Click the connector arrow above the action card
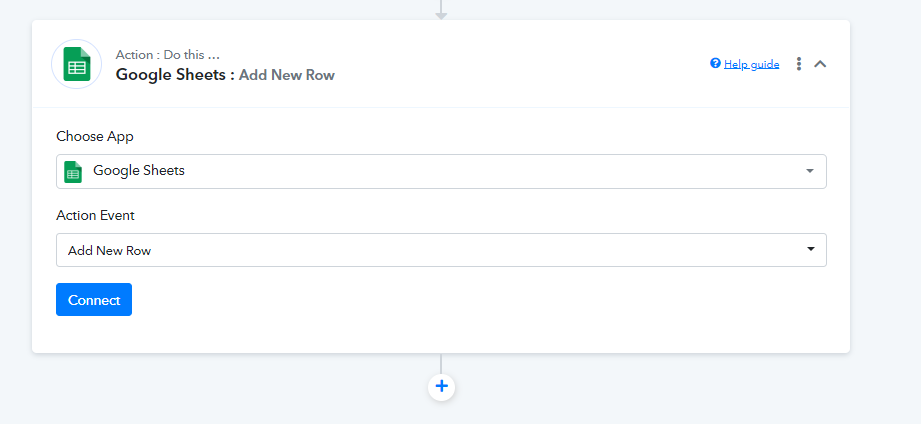The image size is (921, 424). [x=441, y=10]
